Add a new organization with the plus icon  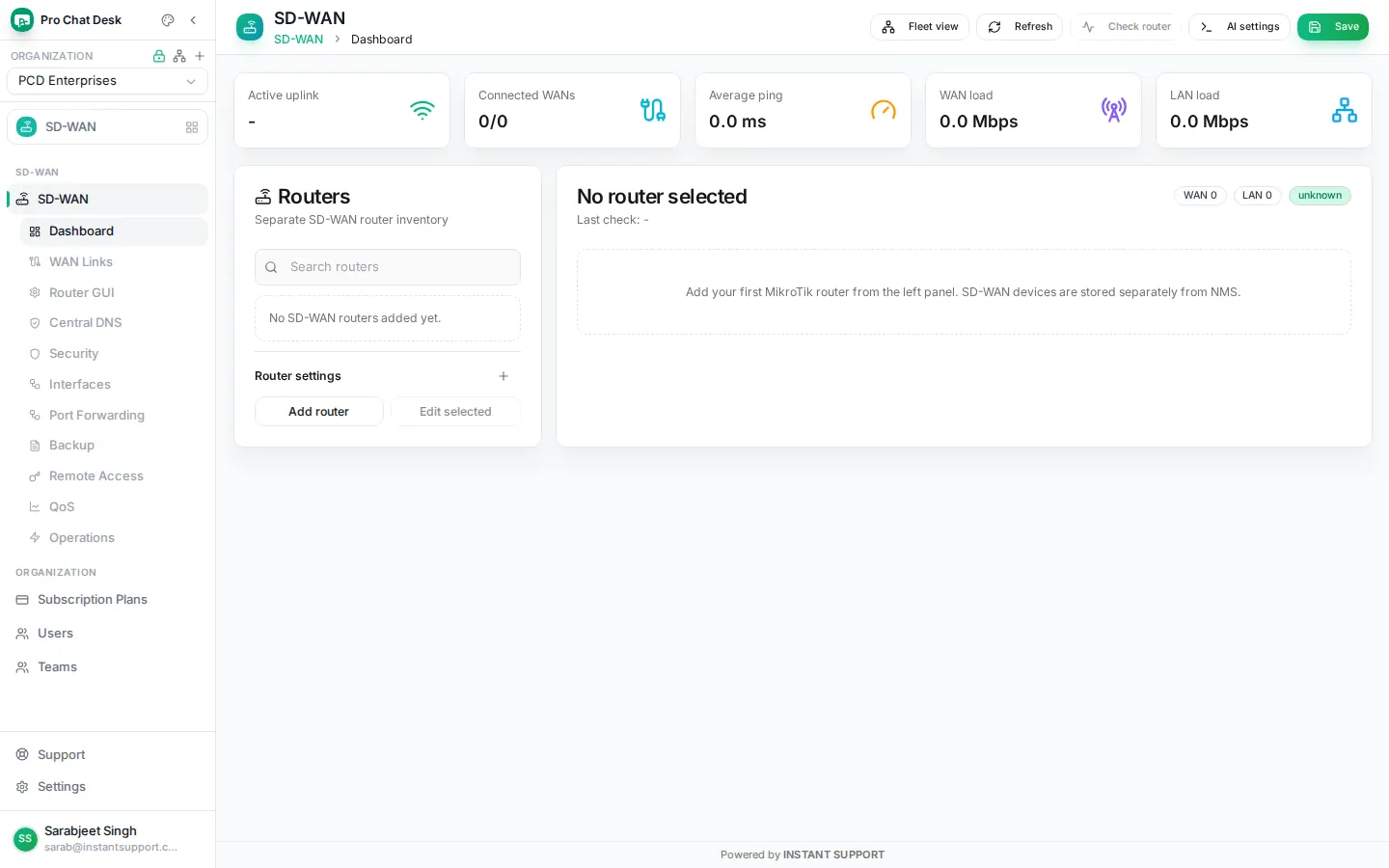pyautogui.click(x=200, y=56)
